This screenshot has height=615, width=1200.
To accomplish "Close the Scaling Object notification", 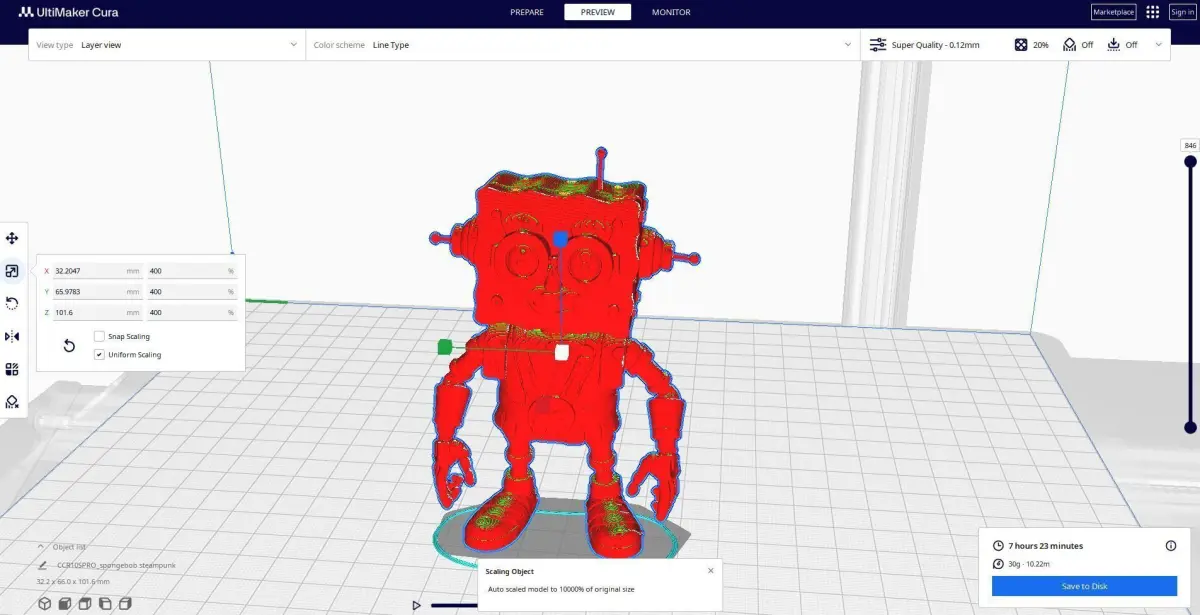I will pyautogui.click(x=711, y=570).
